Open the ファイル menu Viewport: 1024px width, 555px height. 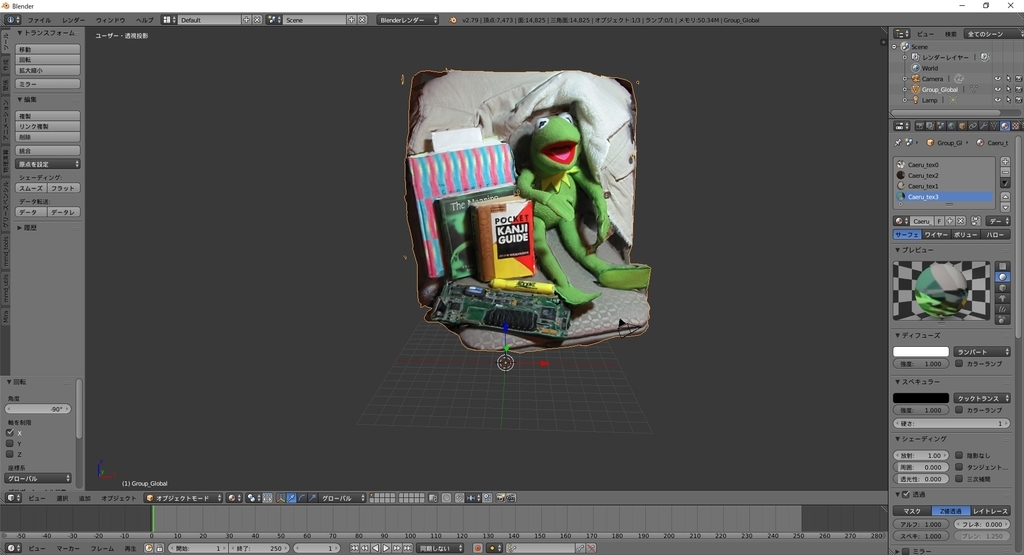(x=39, y=20)
